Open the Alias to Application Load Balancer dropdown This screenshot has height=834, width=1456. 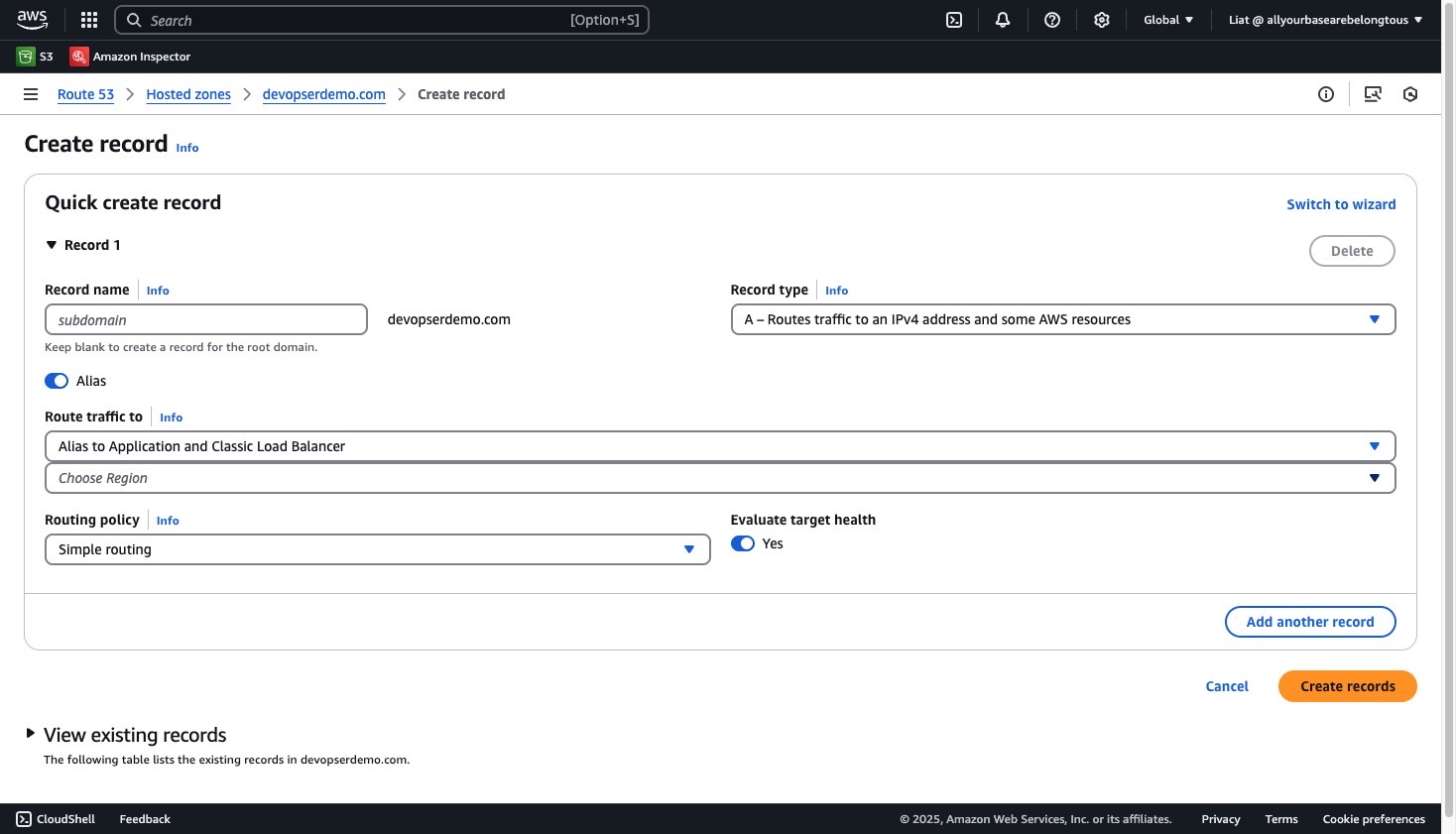point(720,446)
